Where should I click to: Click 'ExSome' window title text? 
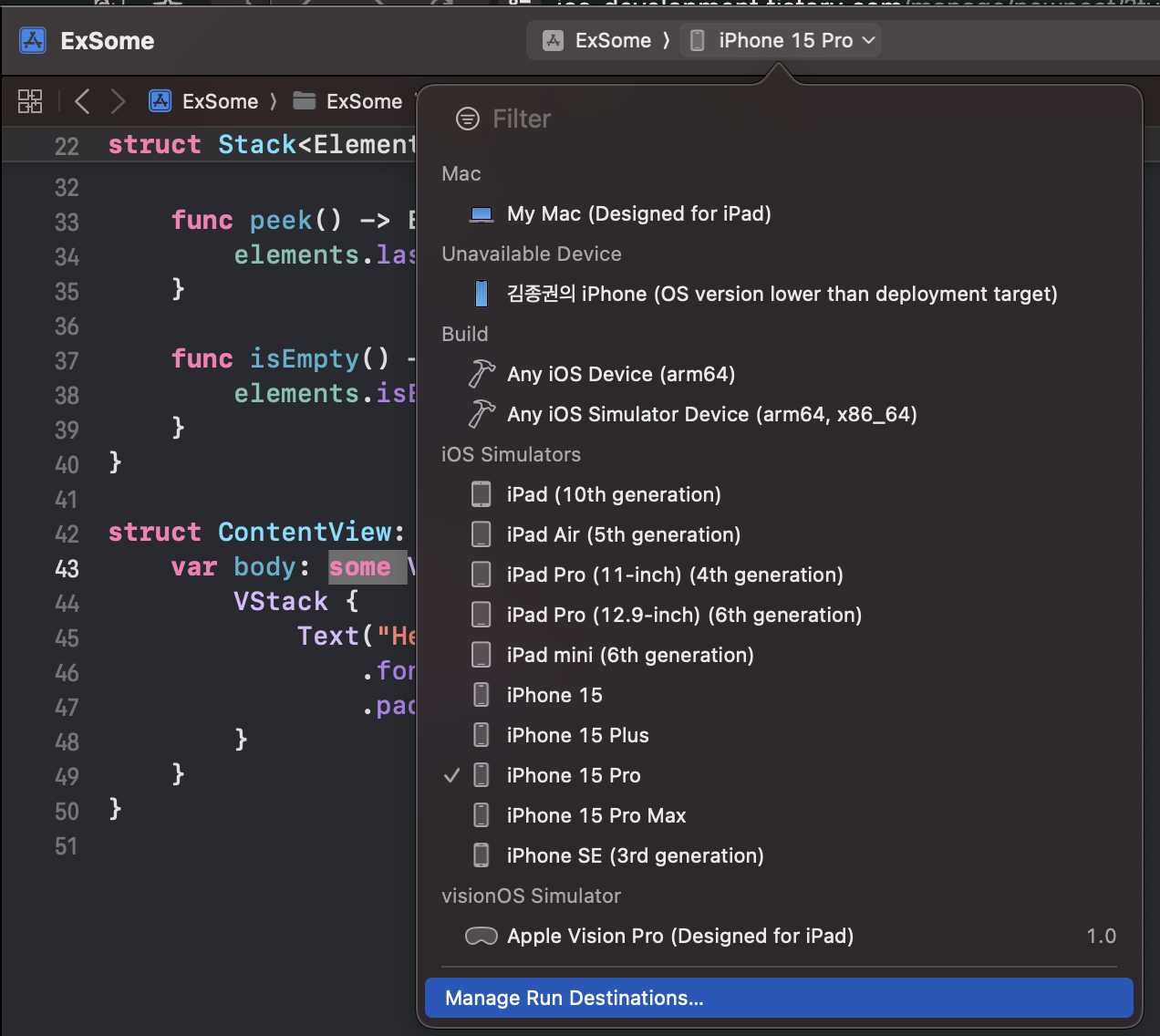click(x=108, y=41)
